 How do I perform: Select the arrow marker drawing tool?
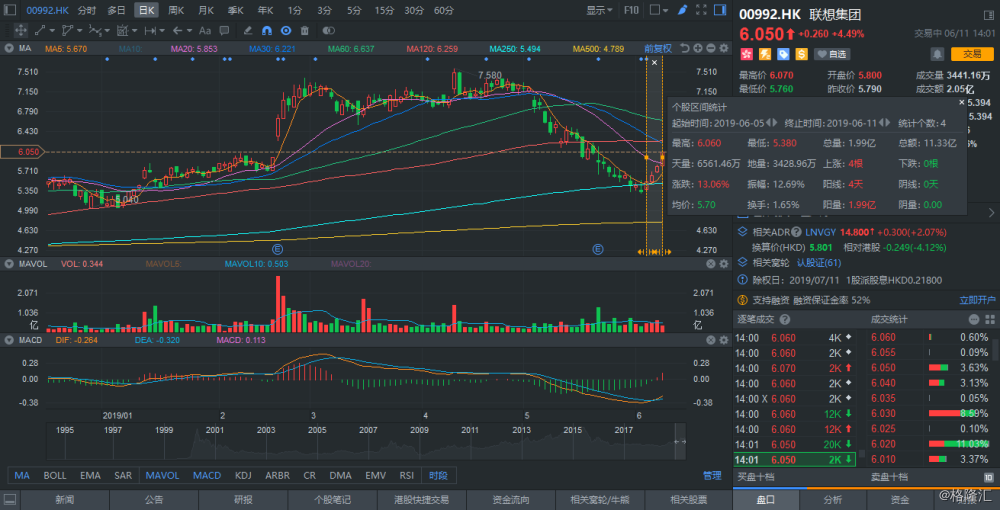(178, 30)
